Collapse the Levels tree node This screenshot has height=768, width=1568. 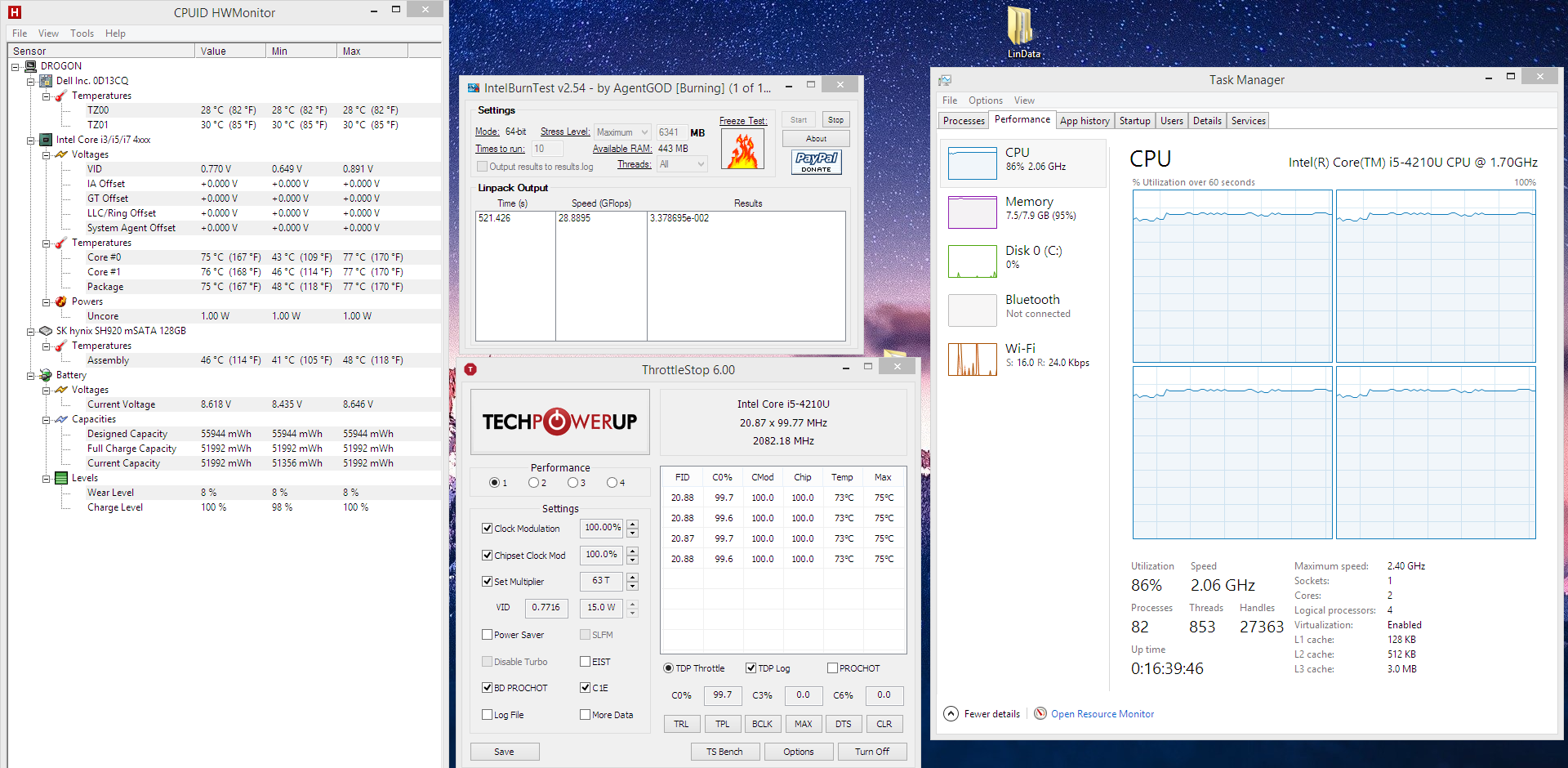click(46, 479)
